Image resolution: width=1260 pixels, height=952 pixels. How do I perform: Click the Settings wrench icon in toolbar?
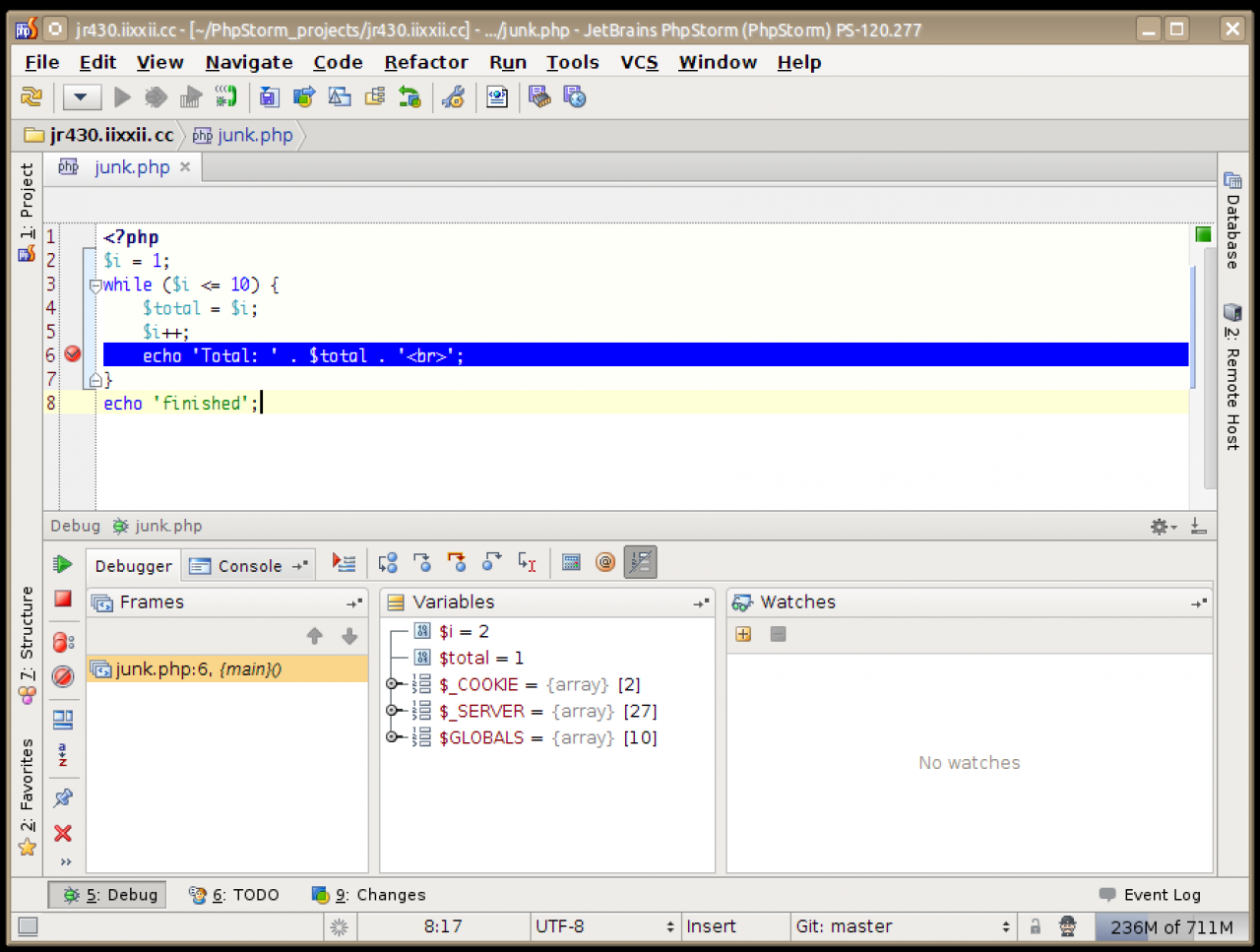coord(453,96)
